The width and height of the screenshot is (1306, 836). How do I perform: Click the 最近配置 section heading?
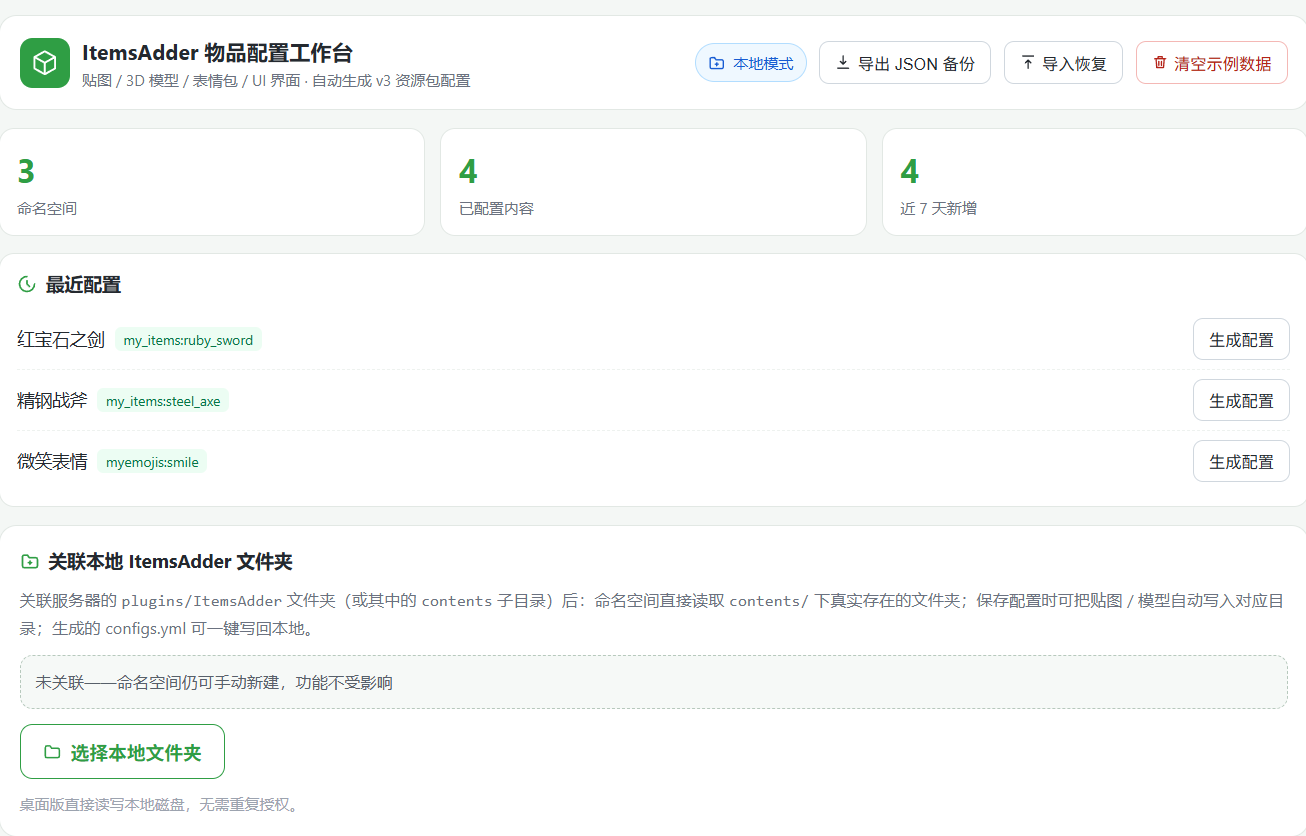(83, 285)
